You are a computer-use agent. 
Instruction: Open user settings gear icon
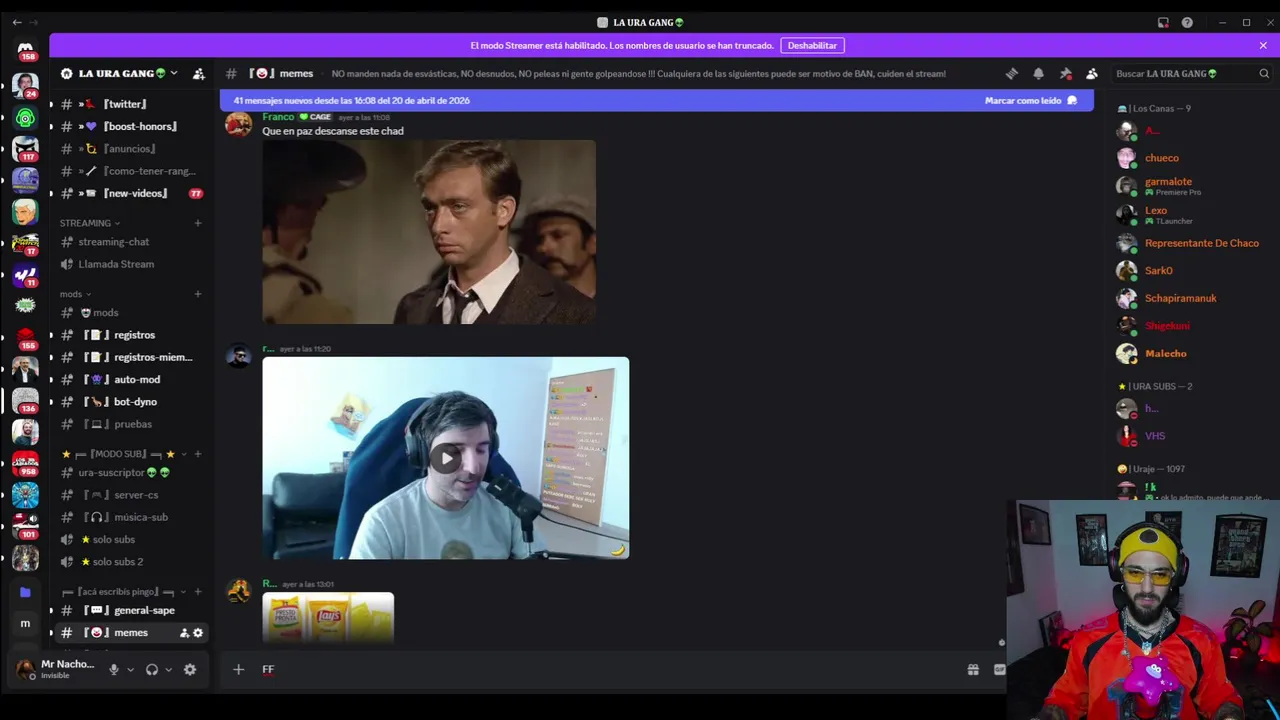click(x=190, y=670)
